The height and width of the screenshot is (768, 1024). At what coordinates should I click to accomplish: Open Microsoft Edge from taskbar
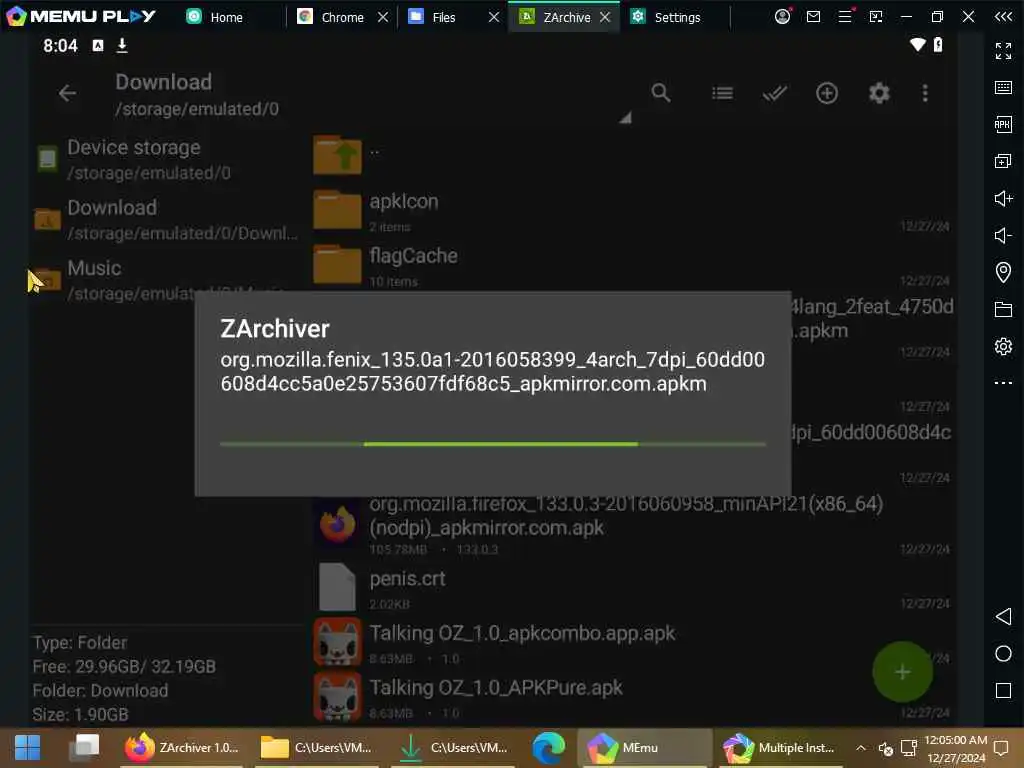tap(549, 747)
